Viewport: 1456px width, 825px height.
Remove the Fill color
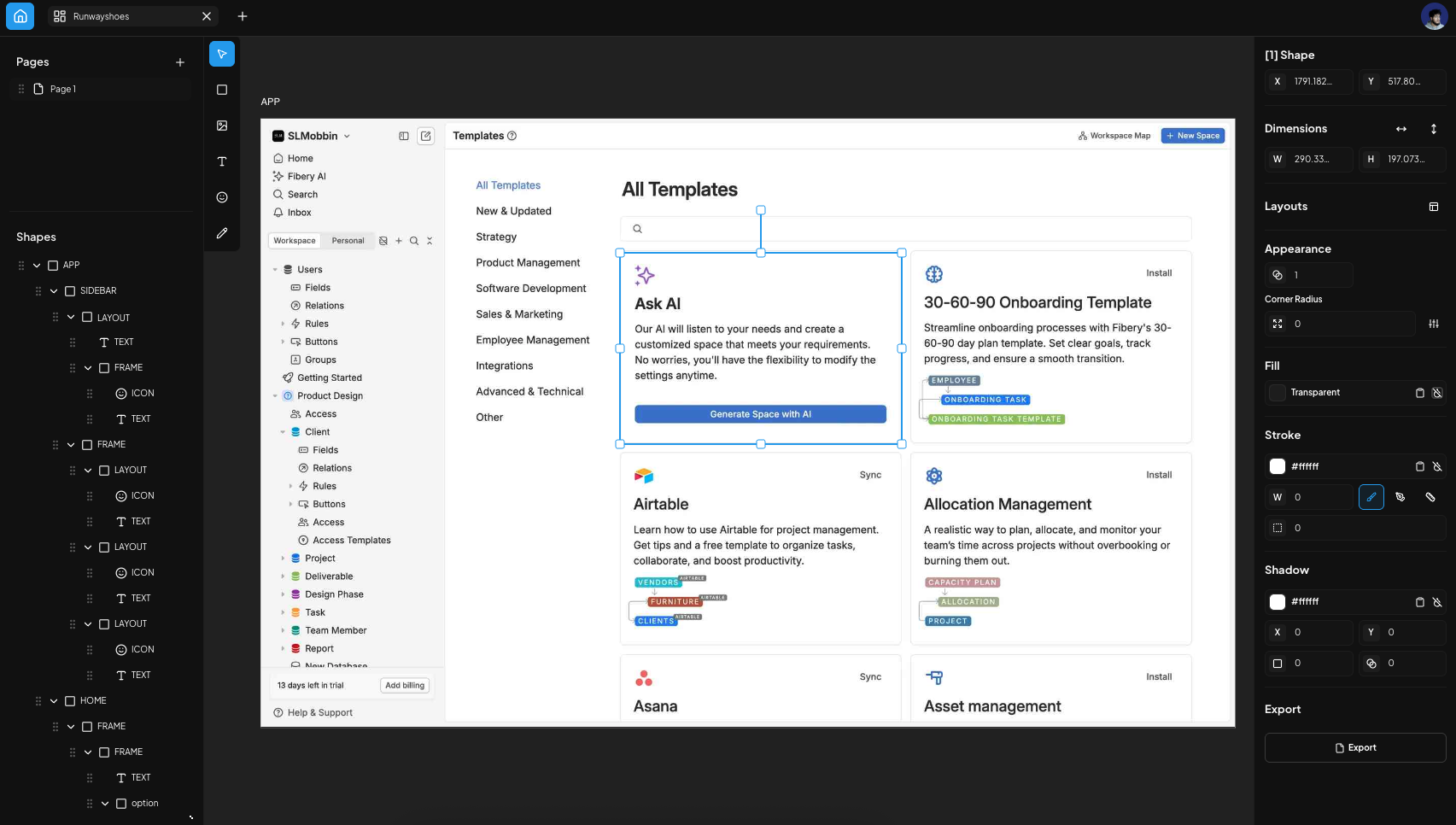coord(1437,393)
